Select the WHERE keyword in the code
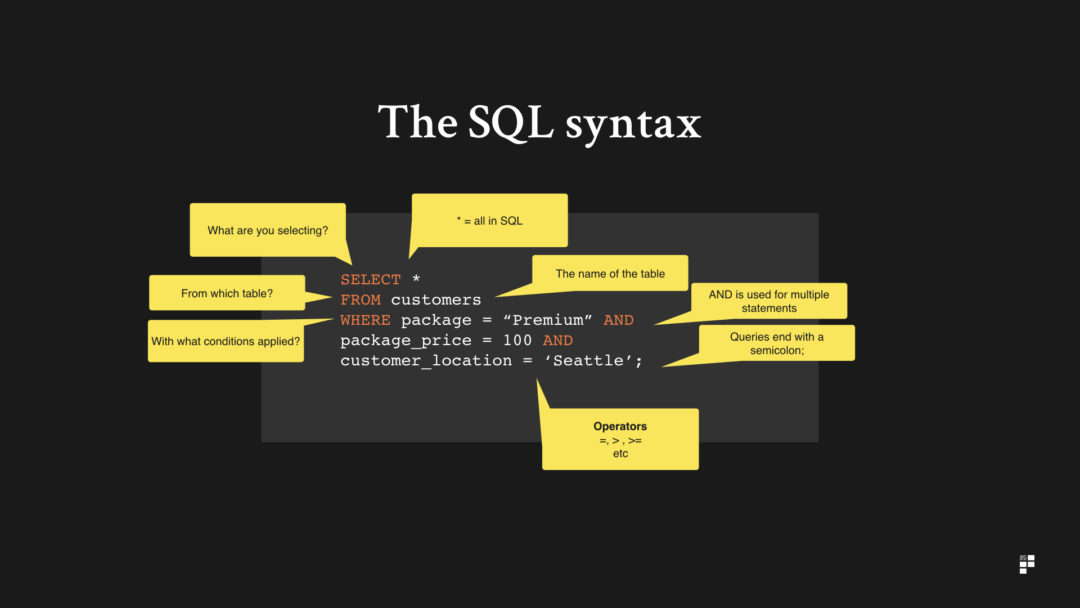 tap(365, 319)
